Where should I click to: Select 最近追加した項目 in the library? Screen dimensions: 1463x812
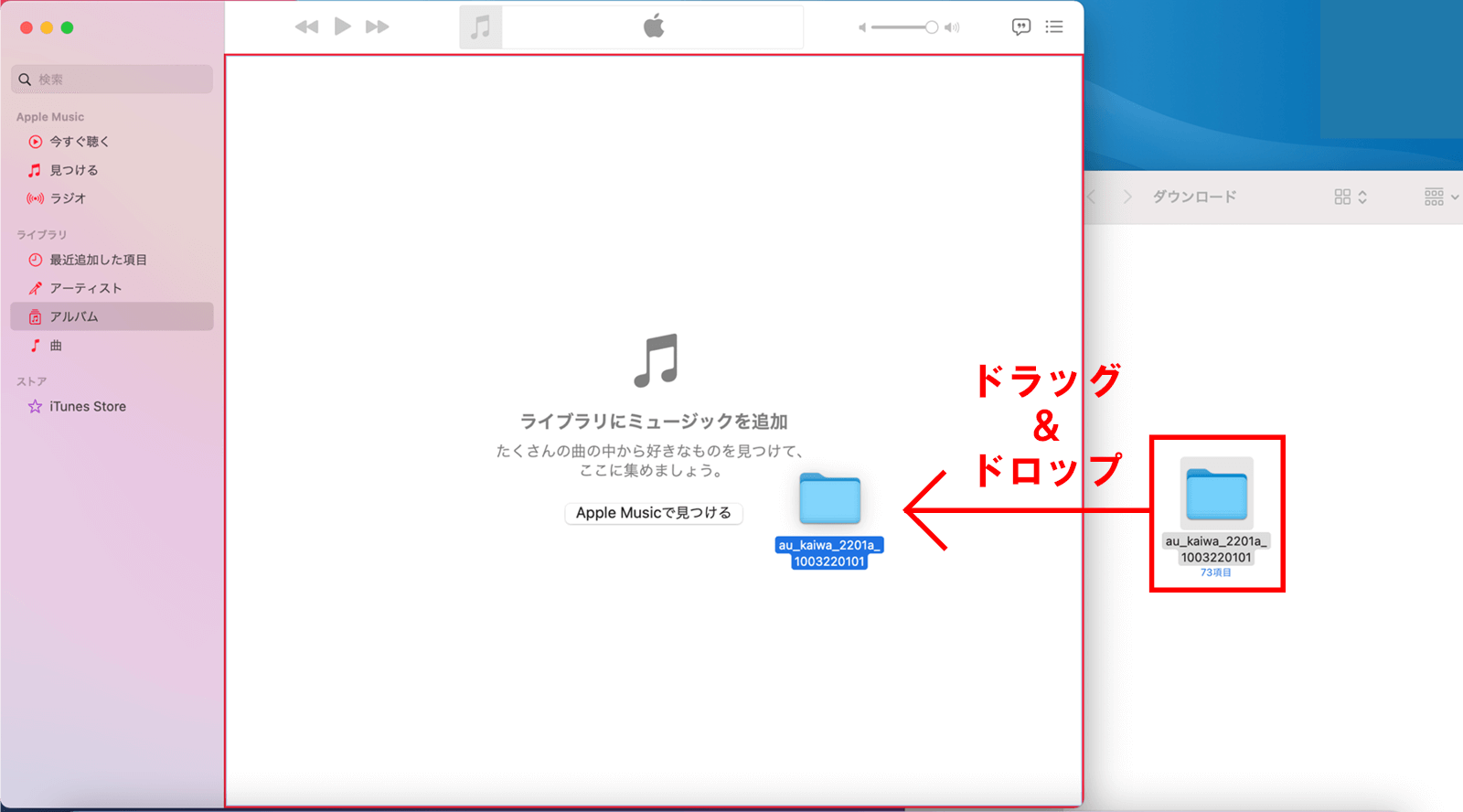coord(98,260)
